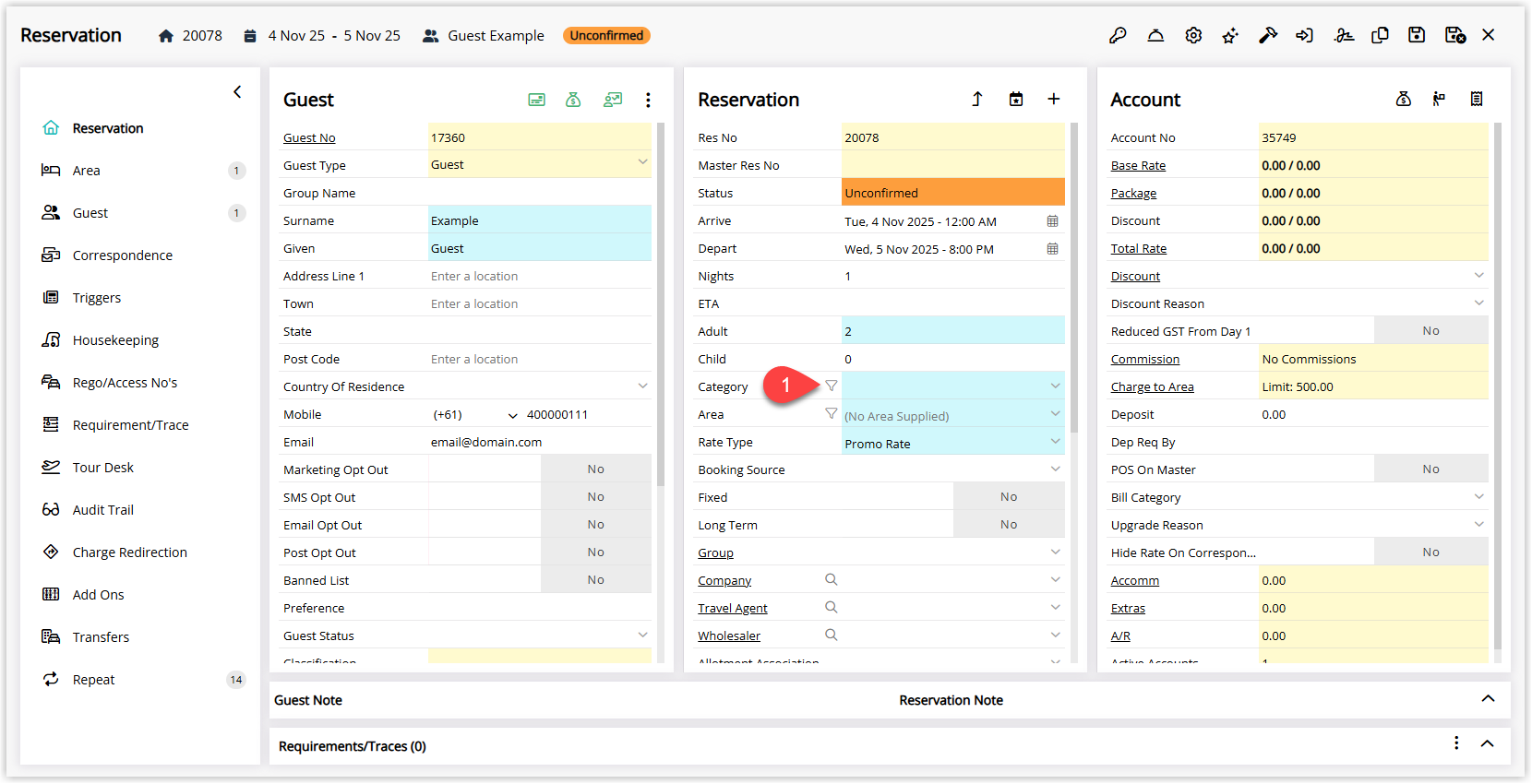Screen dimensions: 1532x784
Task: Open the Bill Category dropdown
Action: (x=1478, y=496)
